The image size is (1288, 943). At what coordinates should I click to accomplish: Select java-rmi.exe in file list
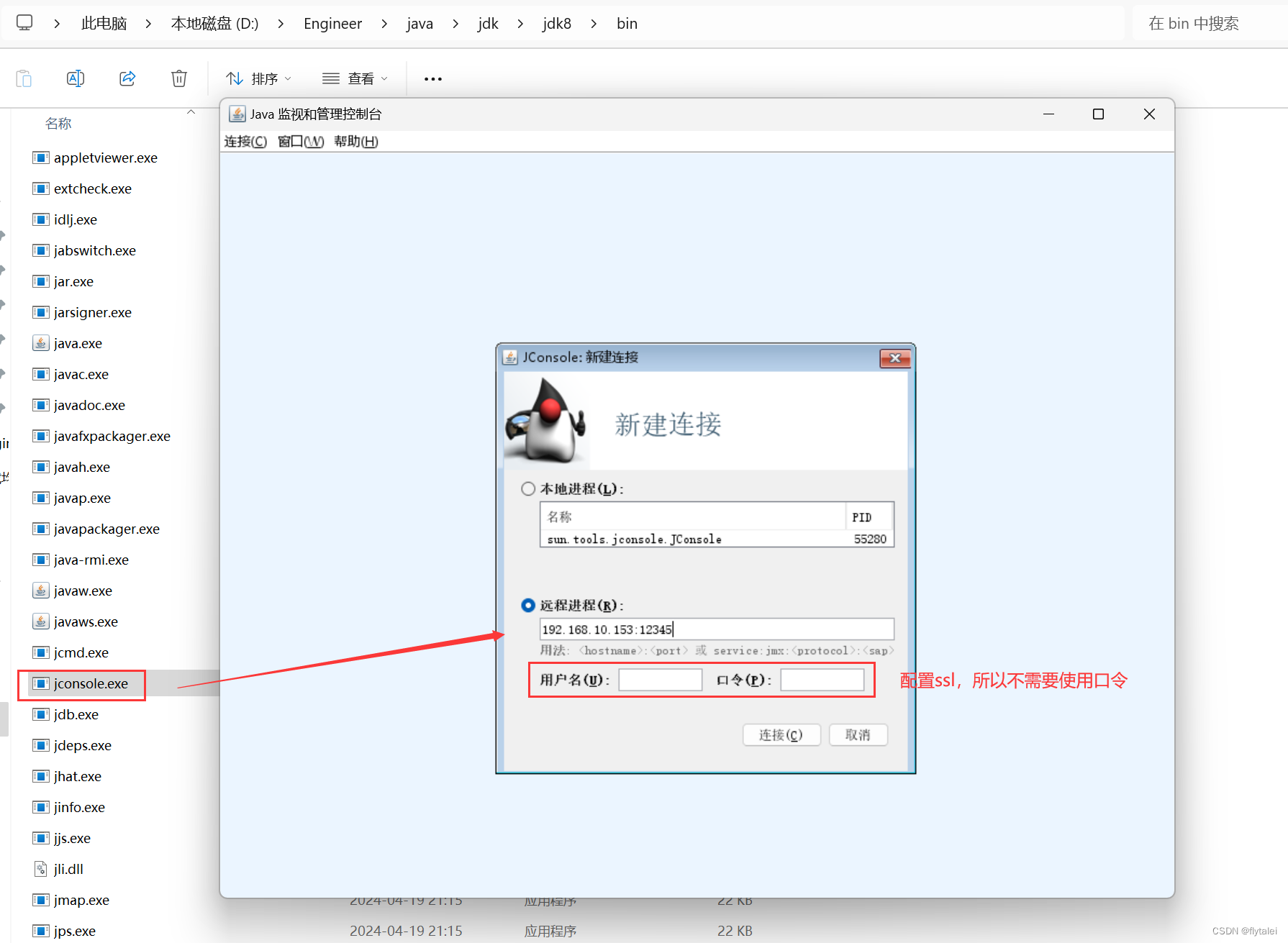pos(91,560)
